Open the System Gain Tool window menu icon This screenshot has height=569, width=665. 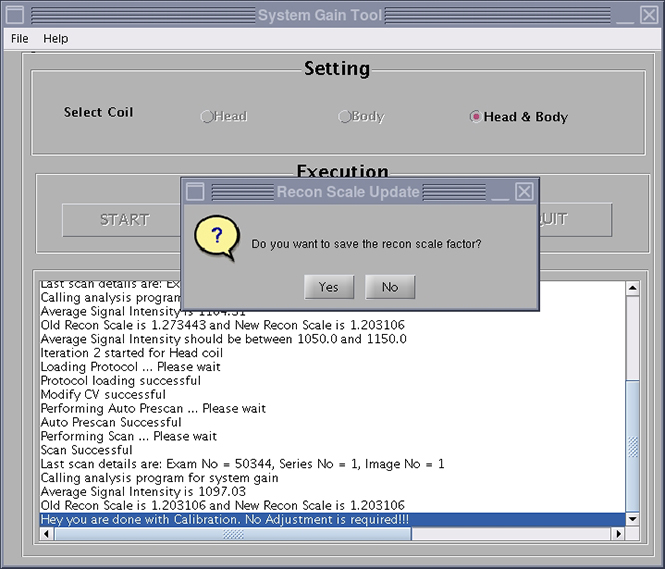[15, 15]
